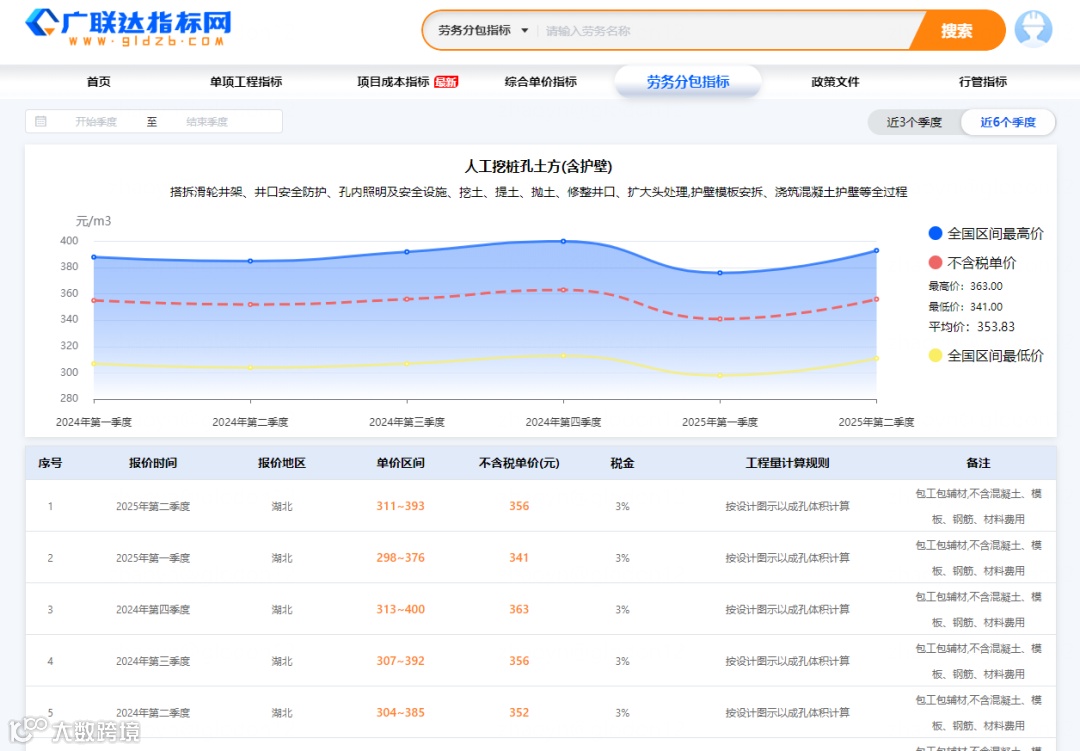Image resolution: width=1080 pixels, height=751 pixels.
Task: Click the 不含税单价(元) column header
Action: [x=519, y=463]
